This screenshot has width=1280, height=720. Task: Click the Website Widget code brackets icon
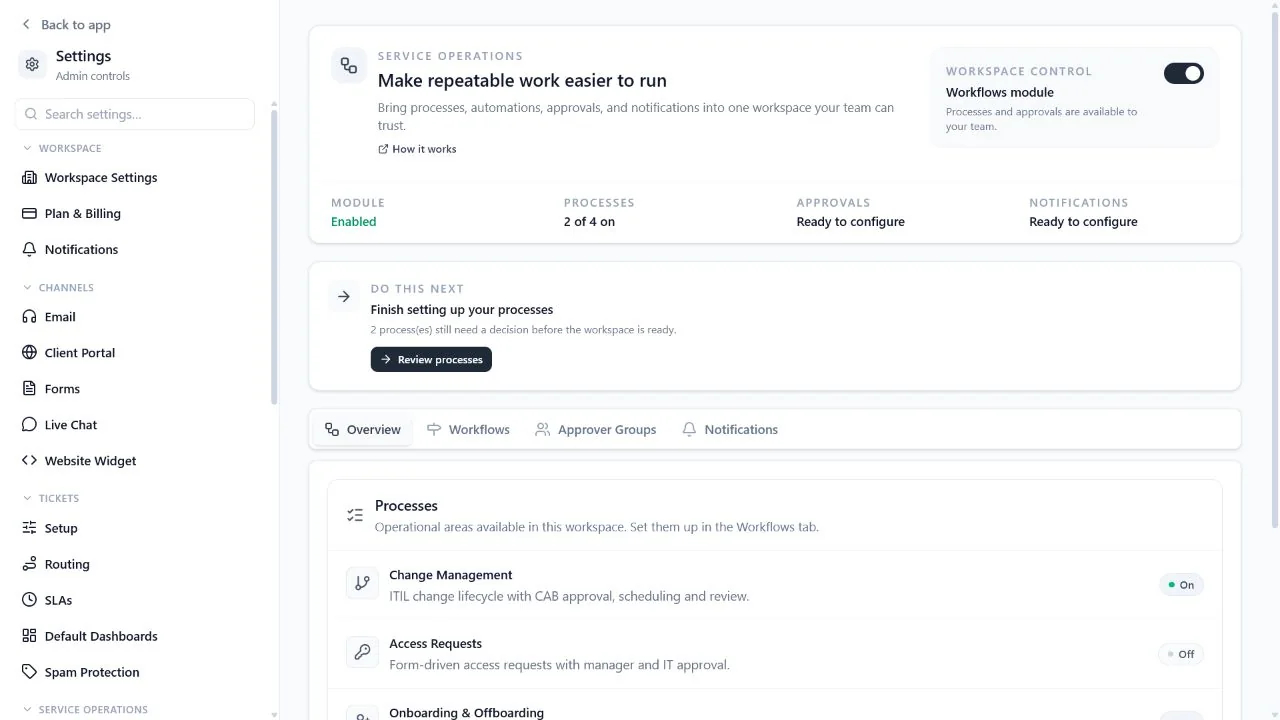29,461
